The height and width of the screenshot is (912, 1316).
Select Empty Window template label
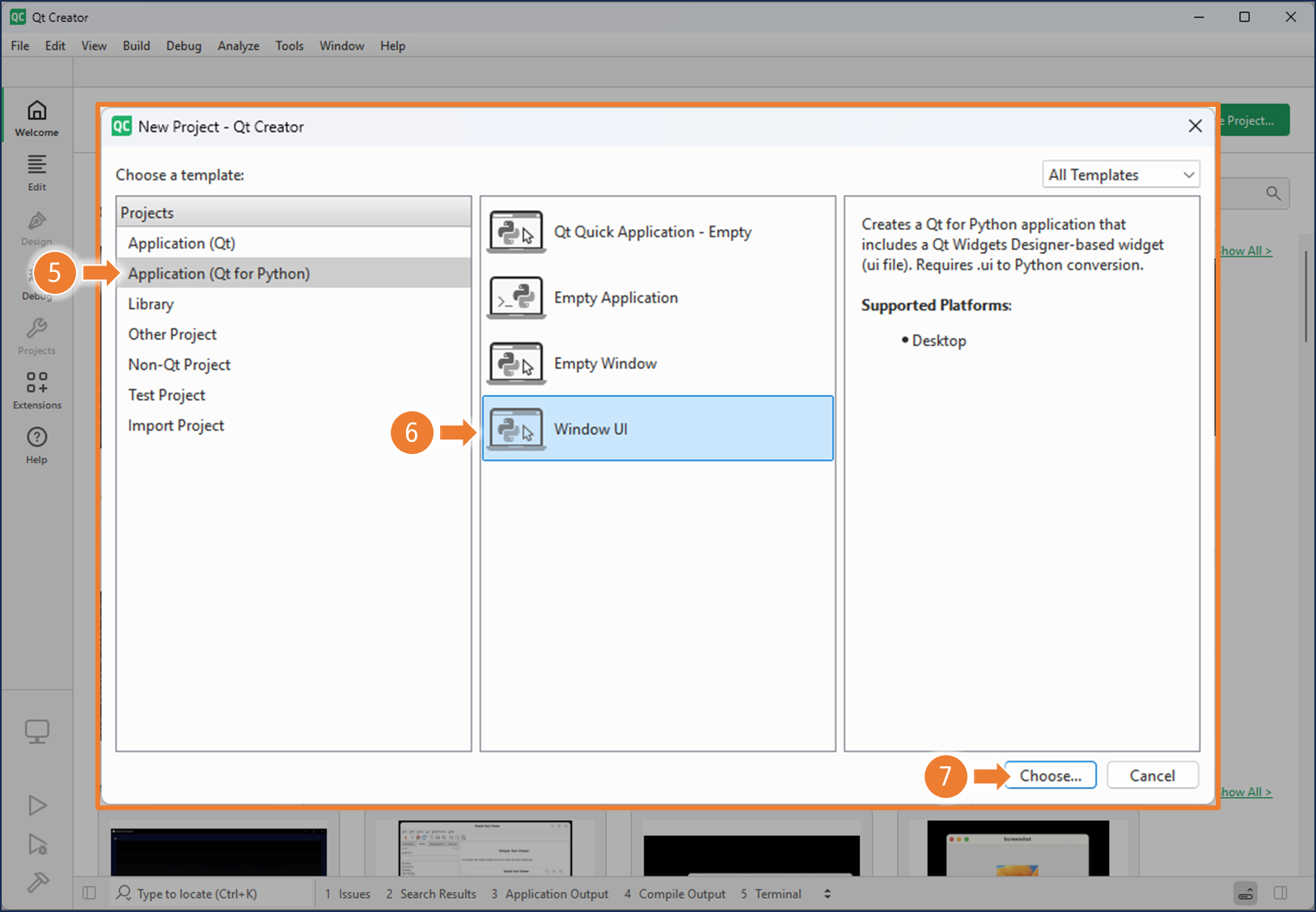605,363
